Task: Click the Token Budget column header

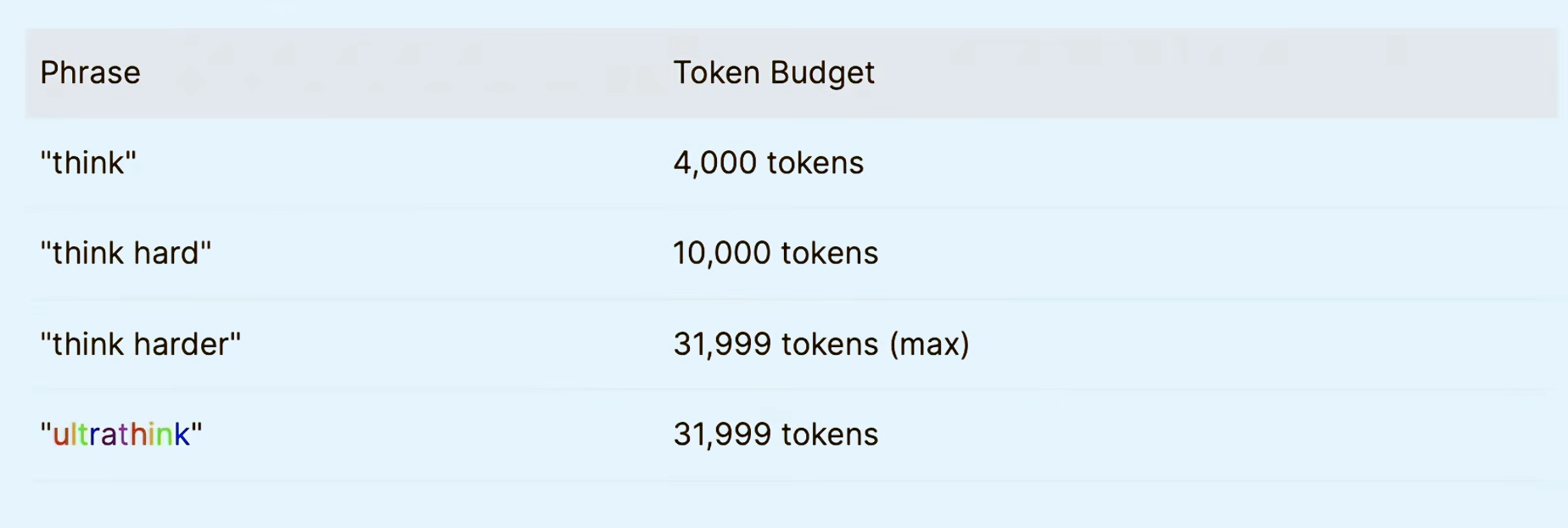Action: pyautogui.click(x=773, y=73)
